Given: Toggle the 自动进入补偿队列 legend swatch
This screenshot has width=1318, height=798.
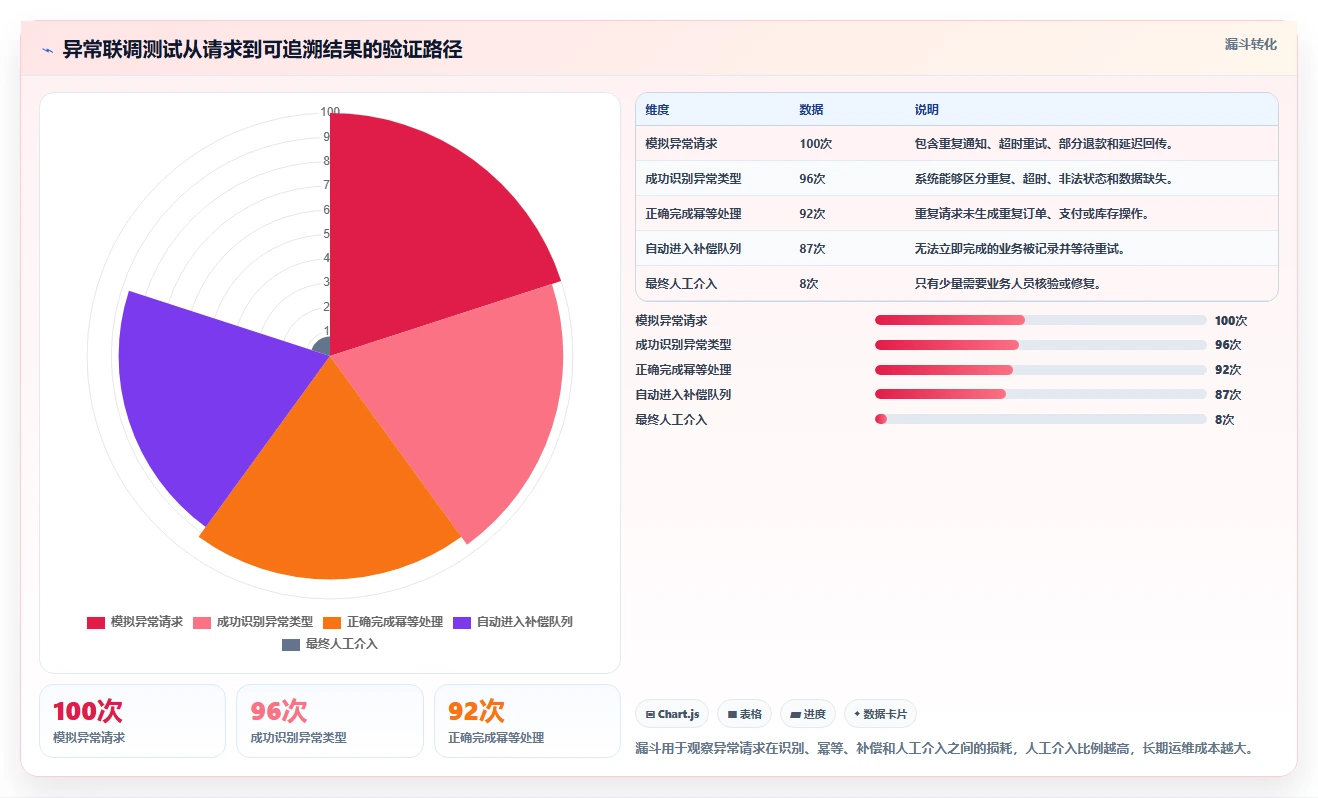Looking at the screenshot, I should pyautogui.click(x=462, y=622).
